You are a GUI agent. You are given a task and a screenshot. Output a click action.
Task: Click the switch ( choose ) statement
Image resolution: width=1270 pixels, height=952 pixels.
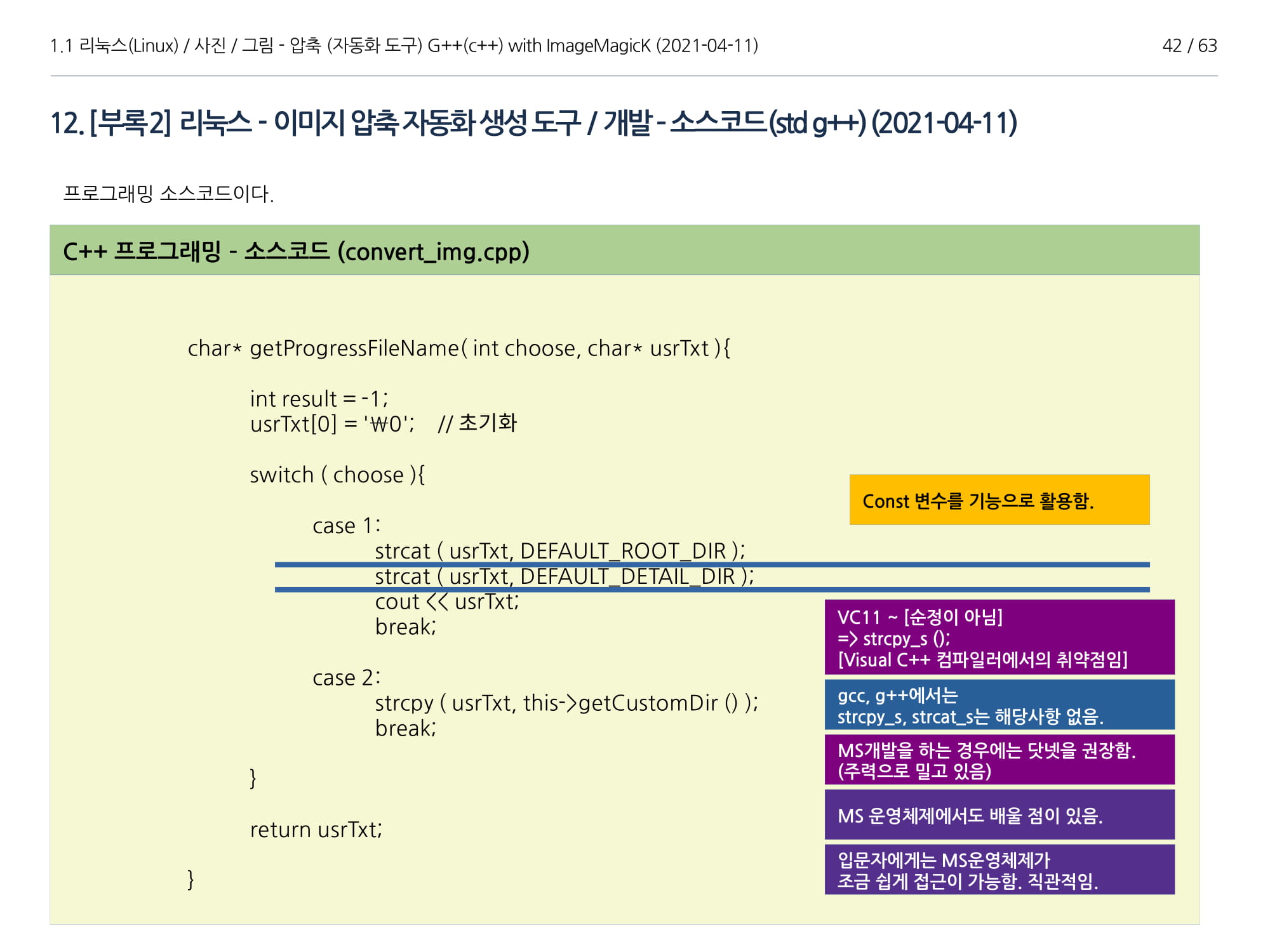[x=337, y=475]
